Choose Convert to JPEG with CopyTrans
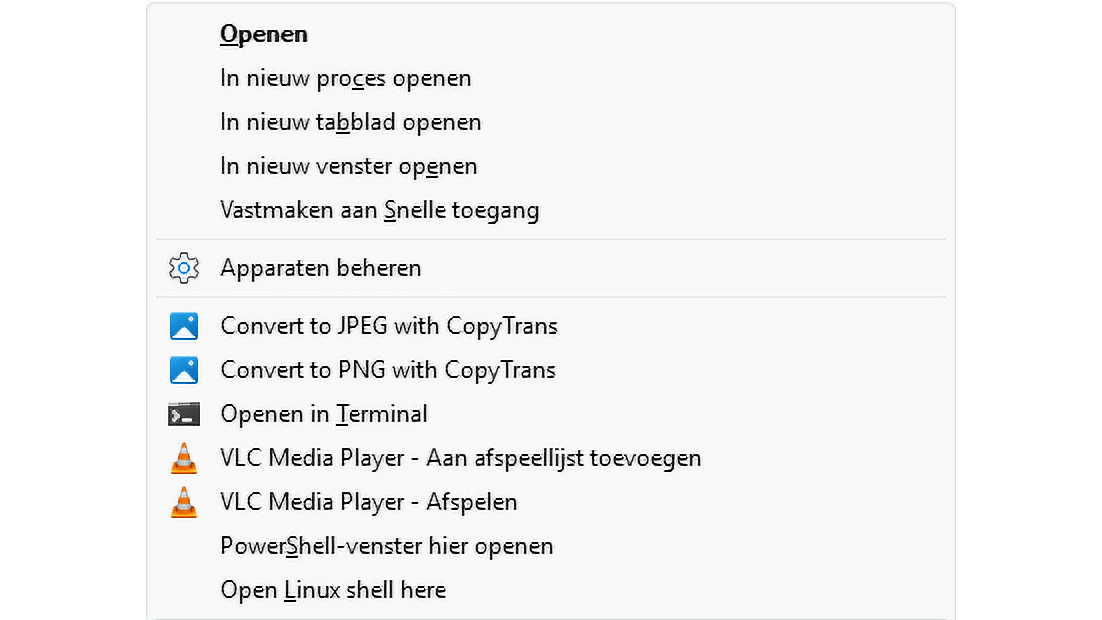The height and width of the screenshot is (620, 1102). coord(389,326)
